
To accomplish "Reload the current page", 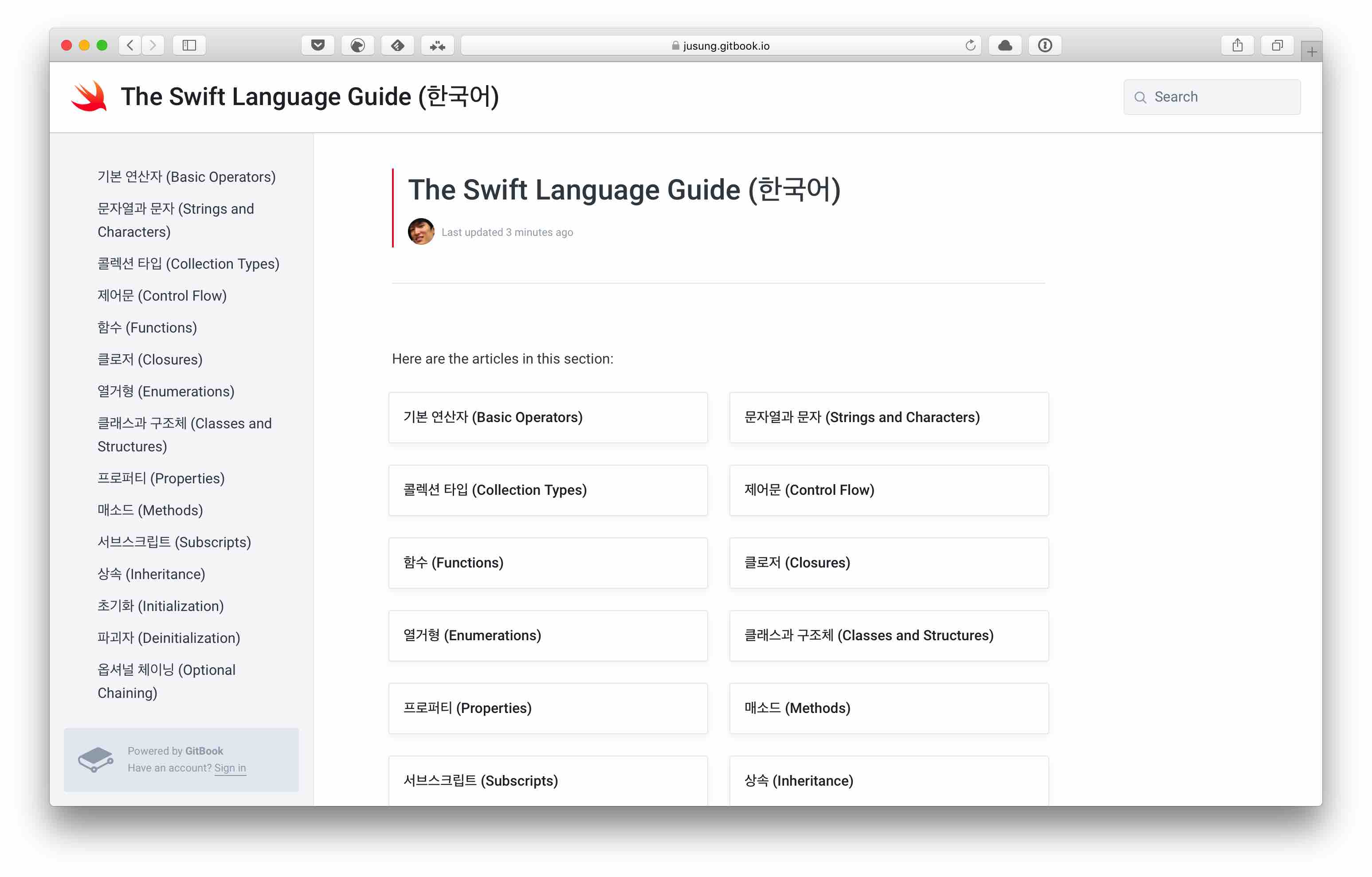I will tap(970, 46).
